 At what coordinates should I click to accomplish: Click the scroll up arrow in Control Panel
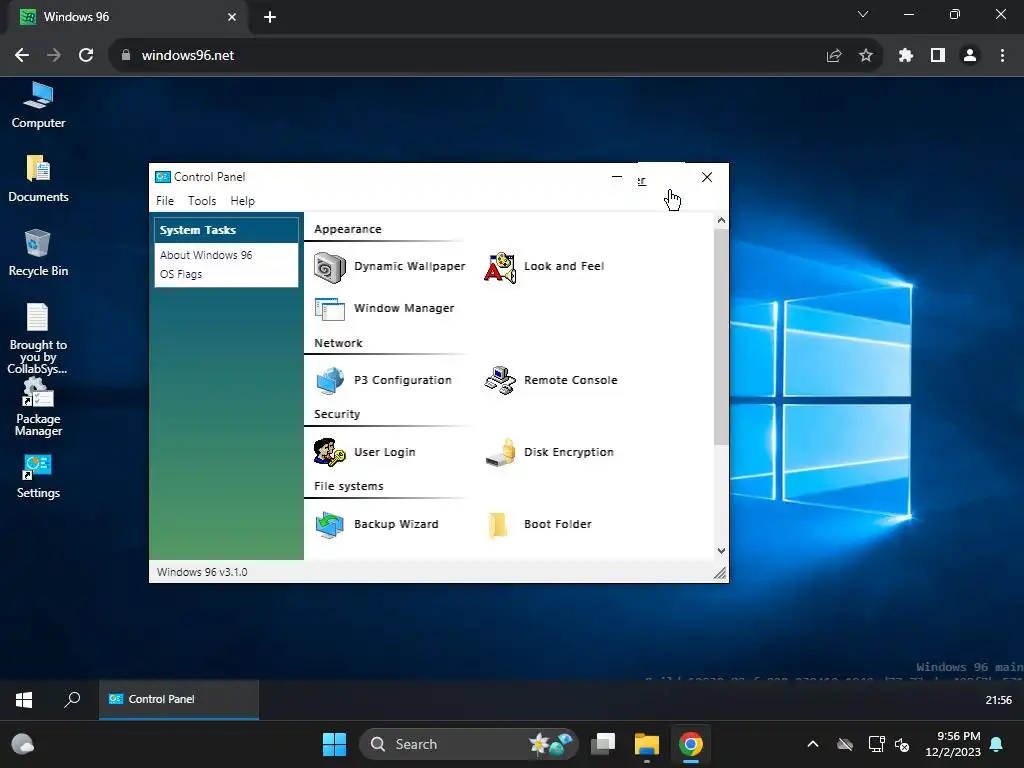[721, 221]
